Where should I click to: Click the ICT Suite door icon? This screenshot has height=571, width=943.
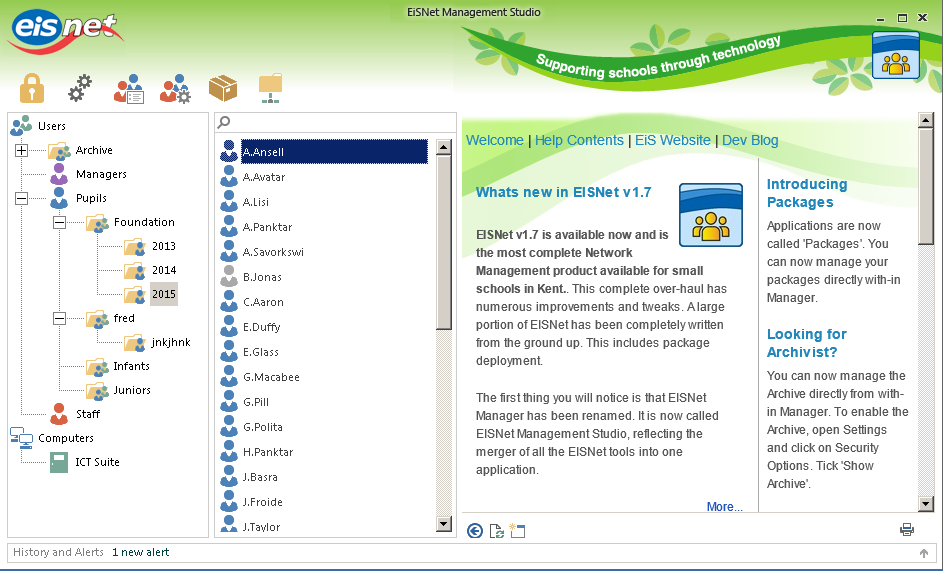[59, 462]
